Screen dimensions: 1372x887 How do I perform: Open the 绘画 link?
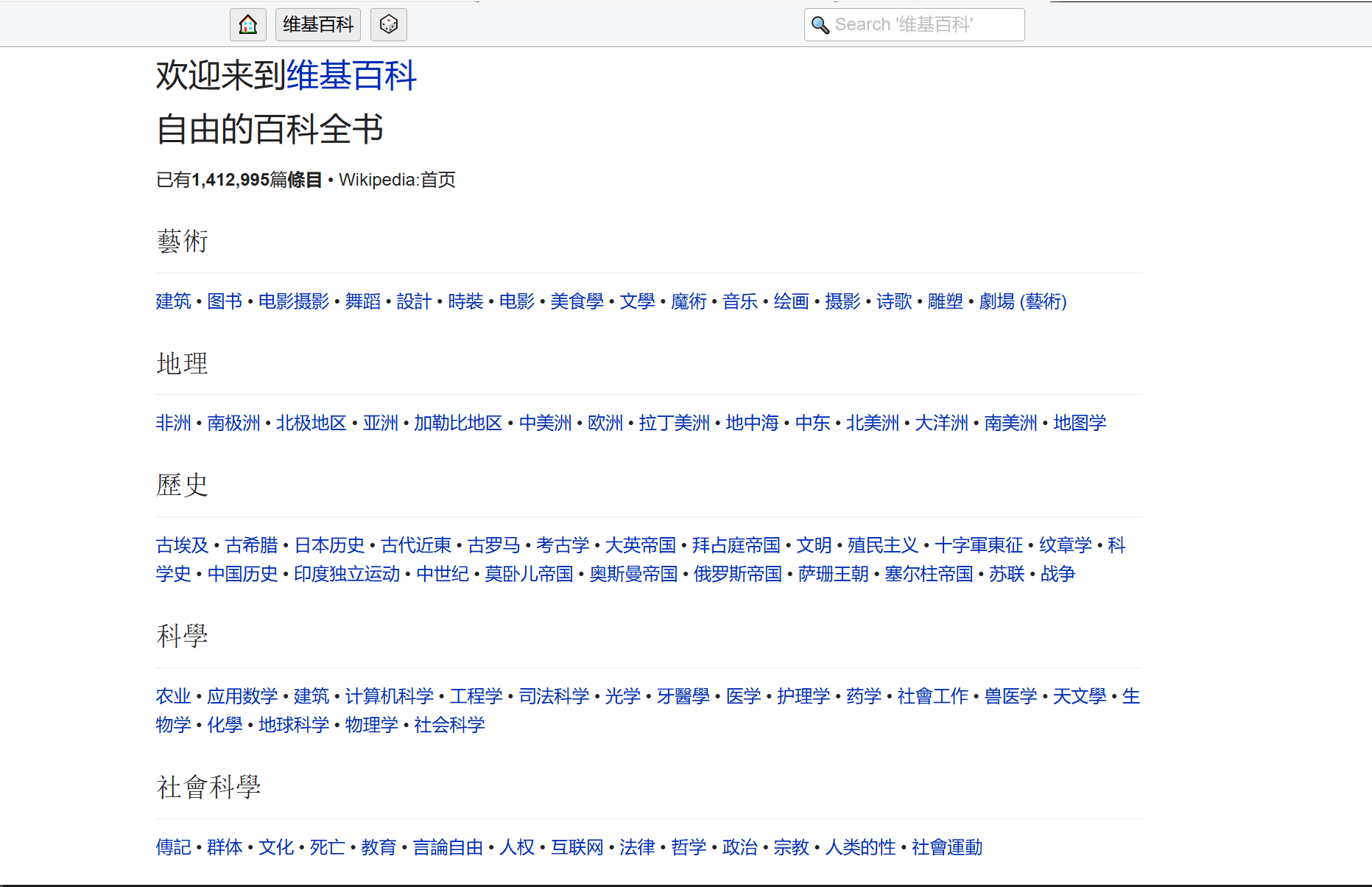point(792,301)
